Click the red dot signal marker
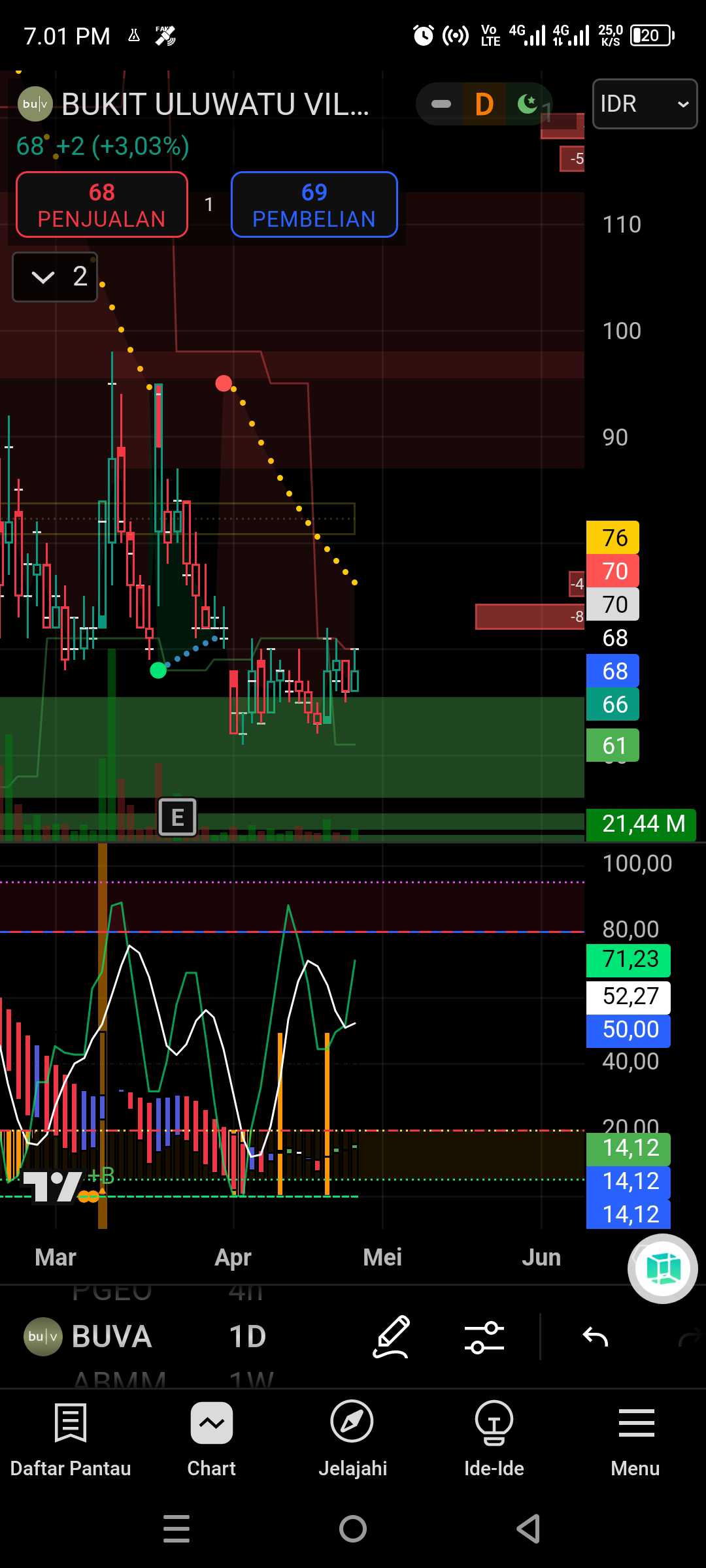The image size is (706, 1568). coord(224,384)
